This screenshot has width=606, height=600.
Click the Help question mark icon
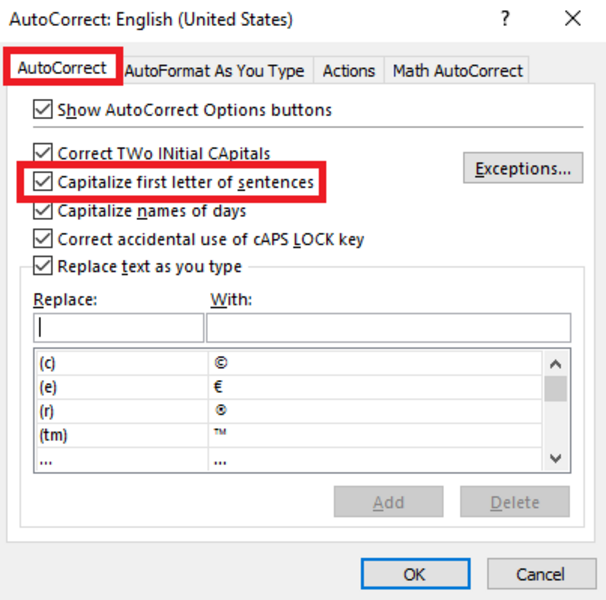tap(507, 19)
